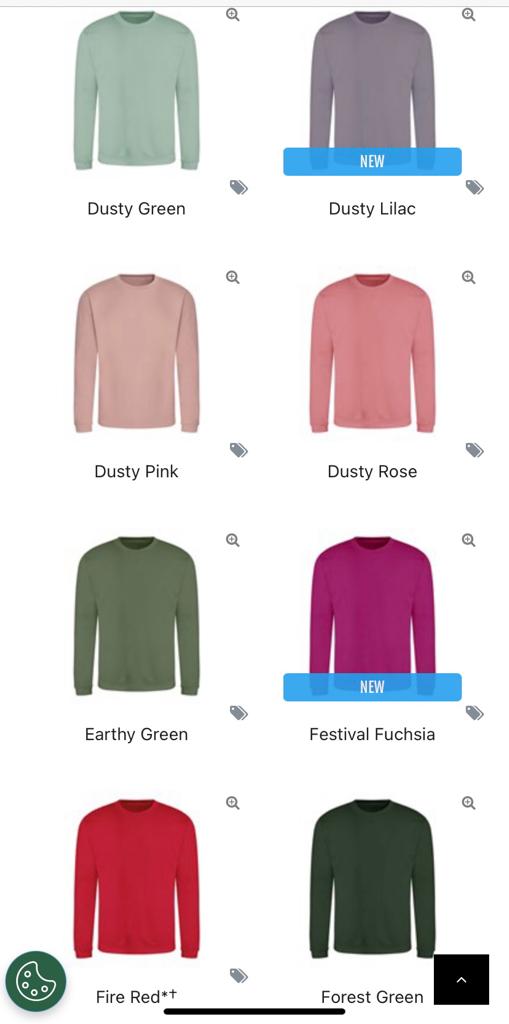Open the tag icon beside Dusty Pink

(x=238, y=450)
